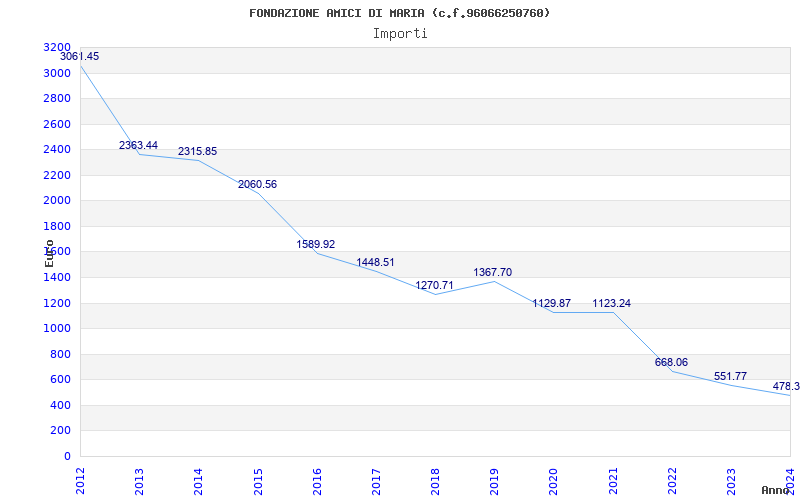Image resolution: width=800 pixels, height=500 pixels.
Task: Select the Euro y-axis title
Action: pyautogui.click(x=49, y=254)
